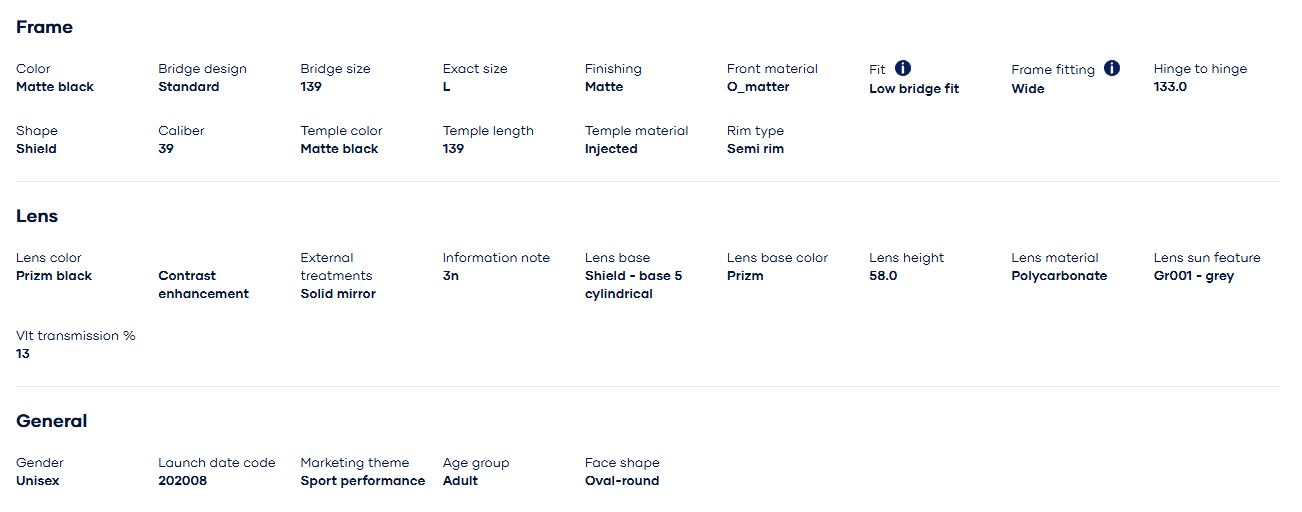Select the Matte black color value
Screen dimensions: 1302x512
click(x=55, y=87)
